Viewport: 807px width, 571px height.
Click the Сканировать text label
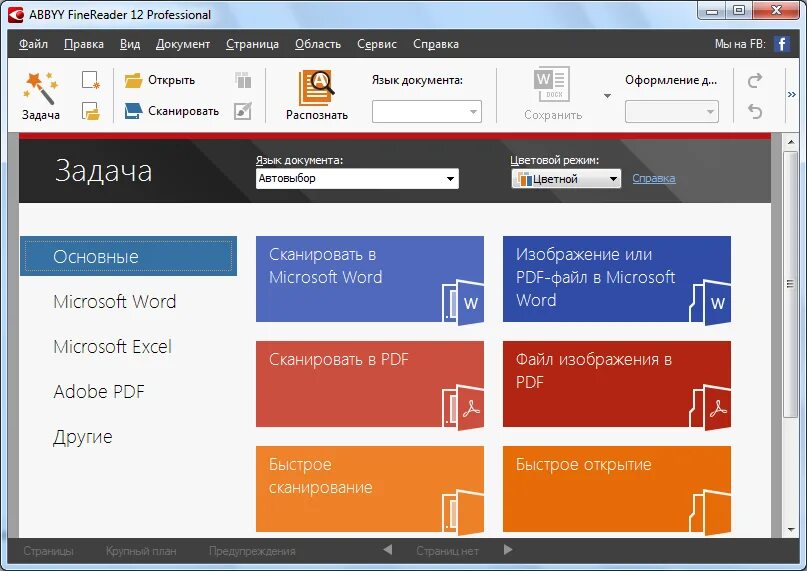coord(183,111)
